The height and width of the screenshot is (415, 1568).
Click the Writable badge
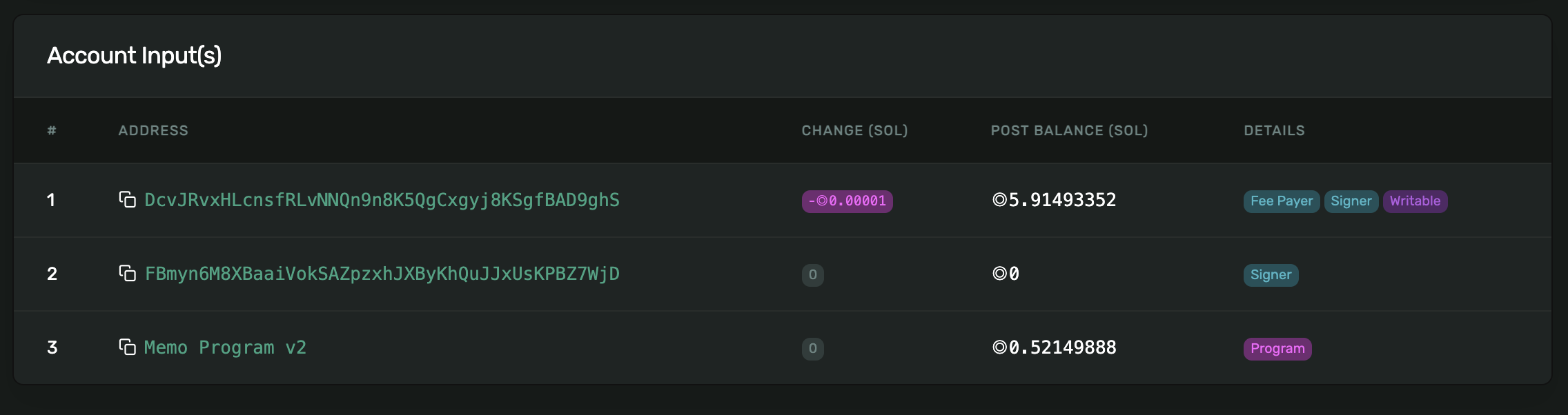1415,201
